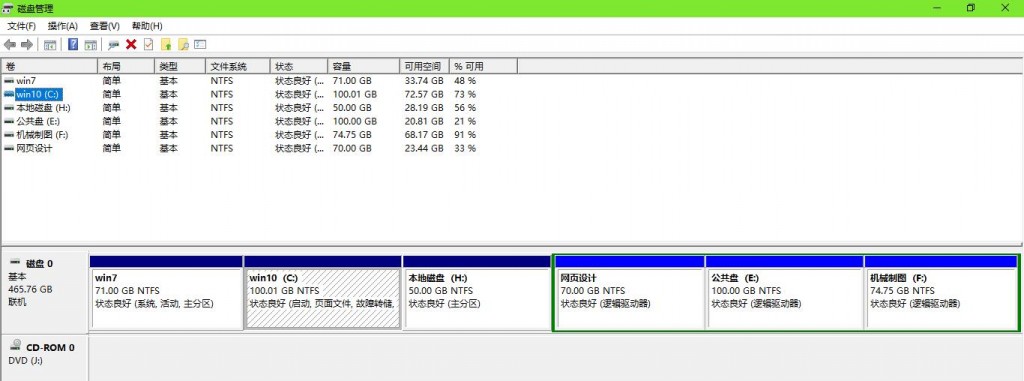
Task: Select the win7 partition block on disk map
Action: point(167,292)
